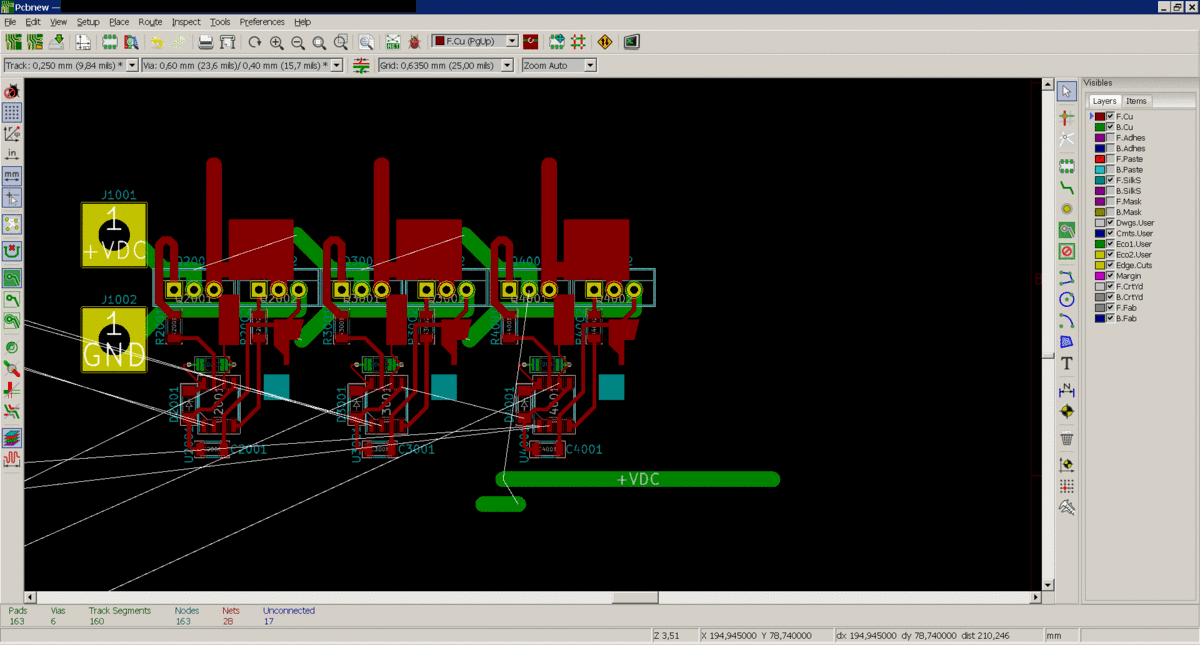The image size is (1200, 645).
Task: Click the Print board icon
Action: 205,42
